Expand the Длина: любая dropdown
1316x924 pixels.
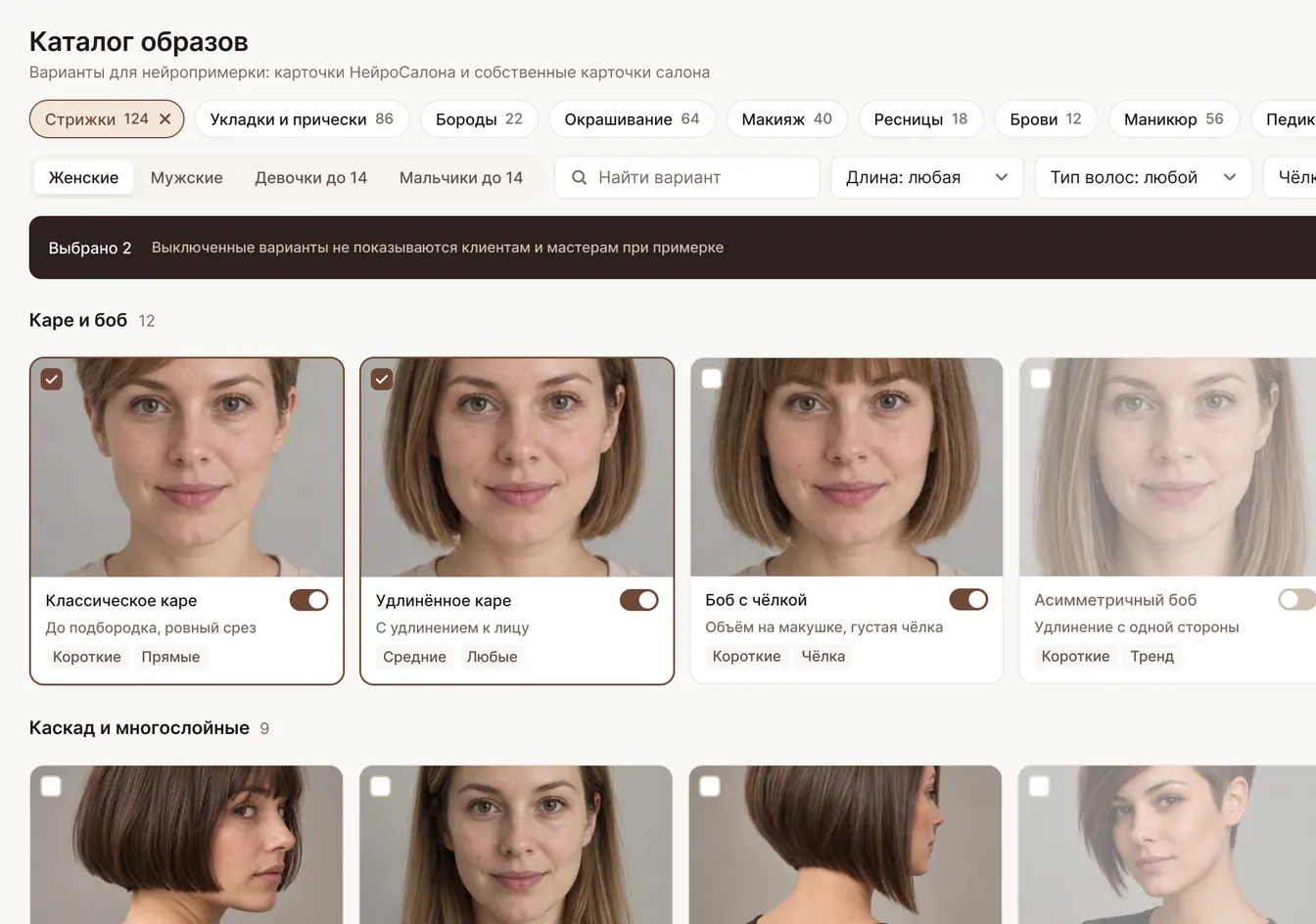[926, 177]
